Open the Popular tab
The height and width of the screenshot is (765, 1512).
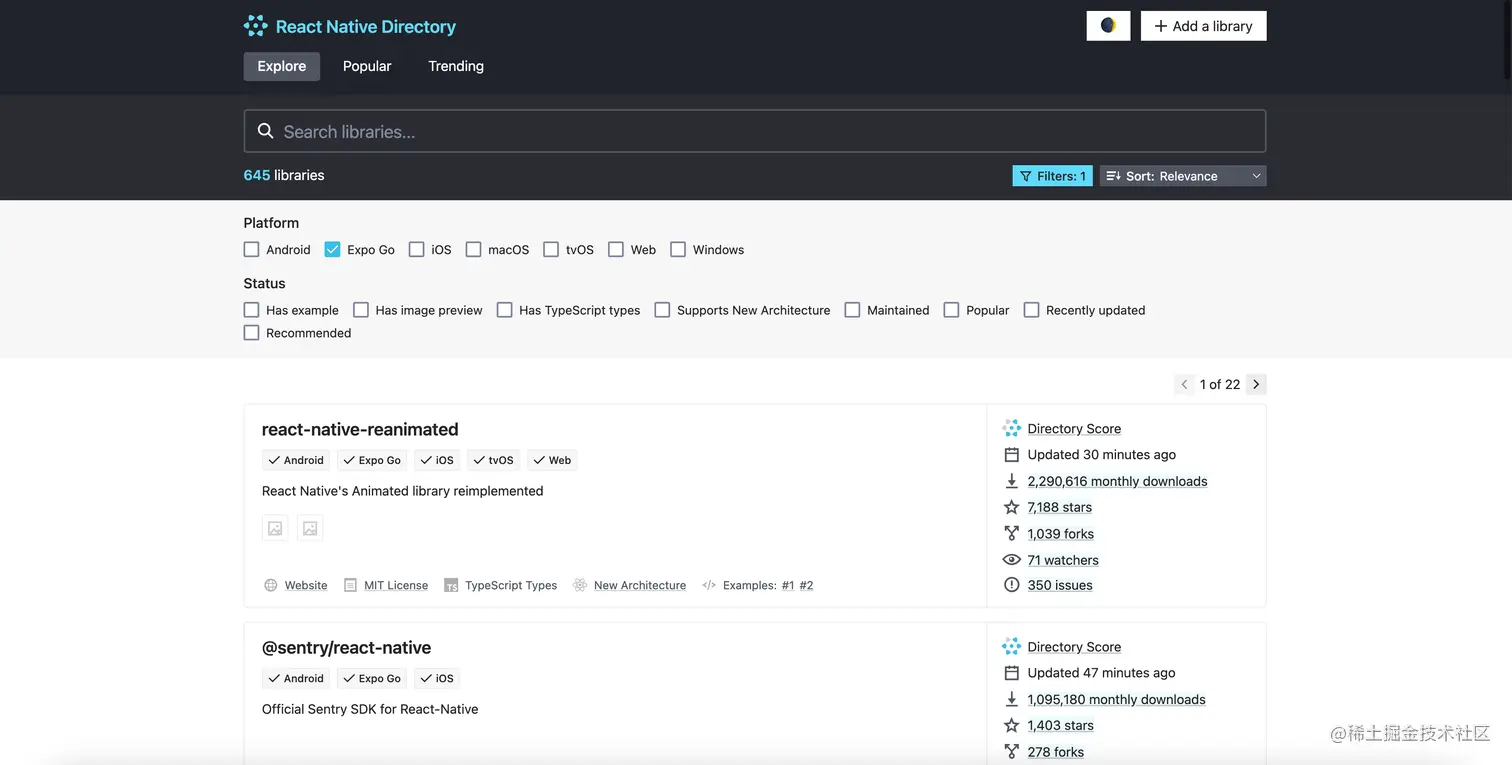point(367,66)
